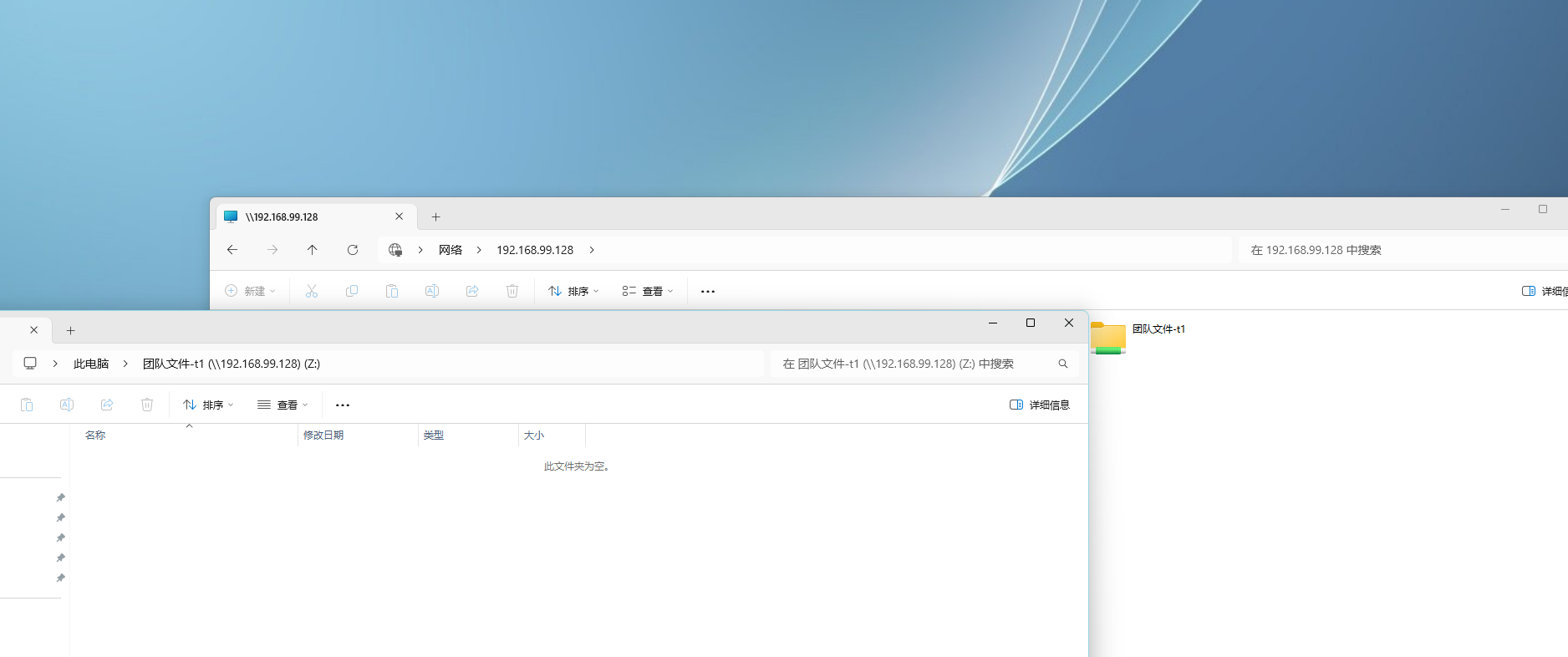Open more options (…) in 192.168.99.128 window
The height and width of the screenshot is (657, 1568).
(x=708, y=291)
